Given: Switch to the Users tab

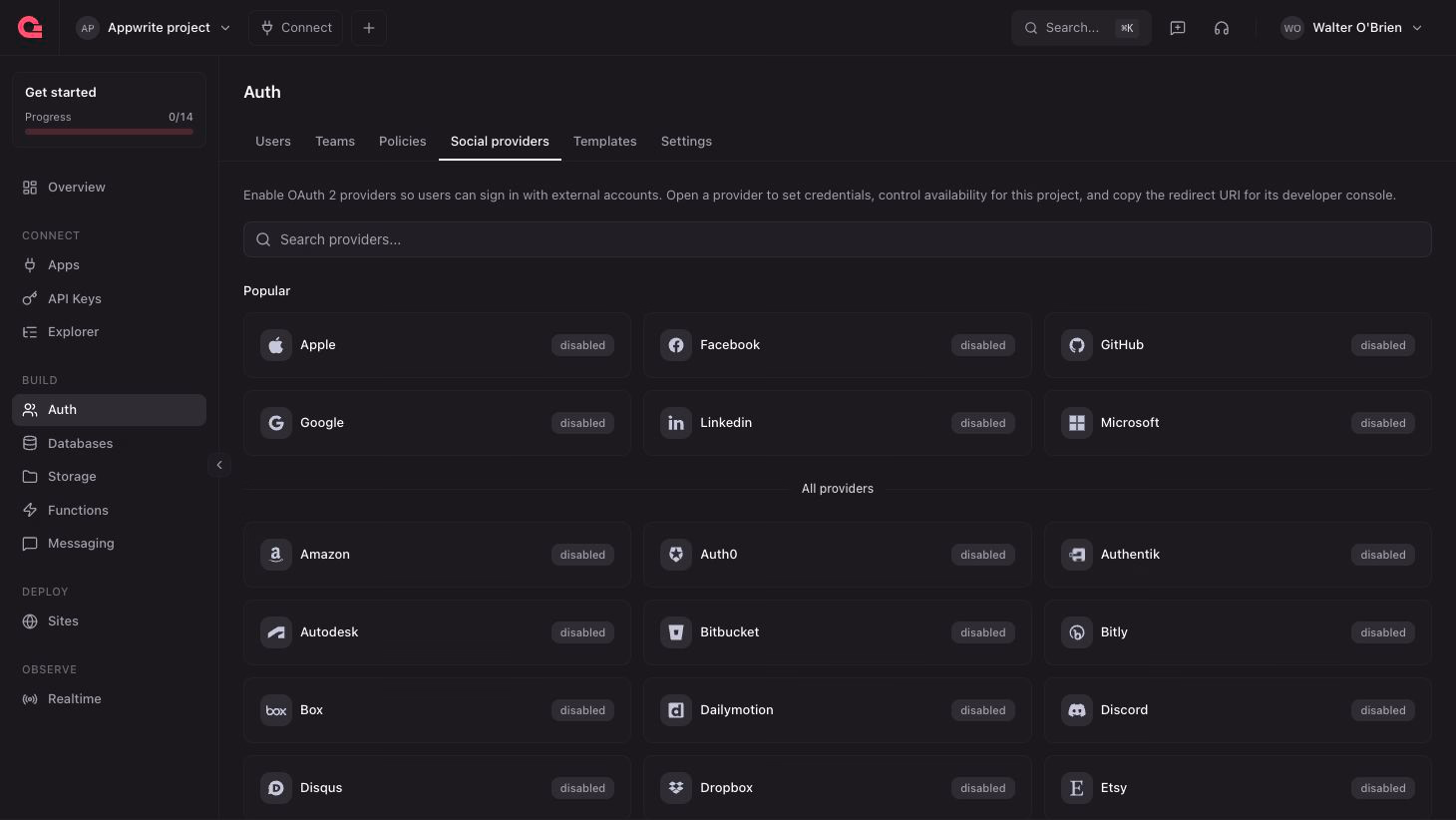Looking at the screenshot, I should pos(273,142).
